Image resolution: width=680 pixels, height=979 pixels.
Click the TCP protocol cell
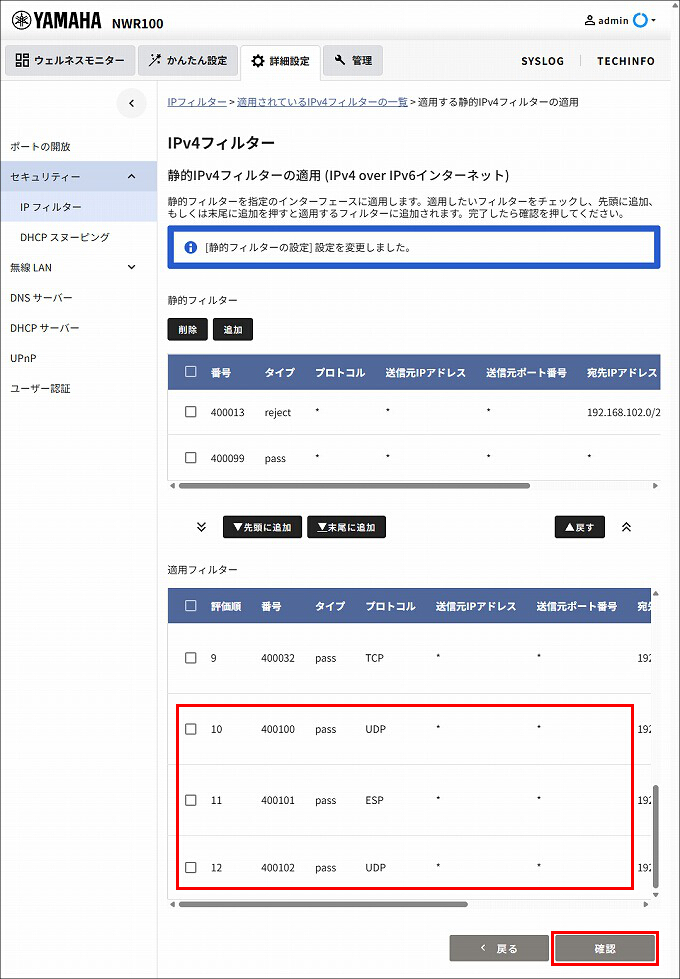coord(375,658)
